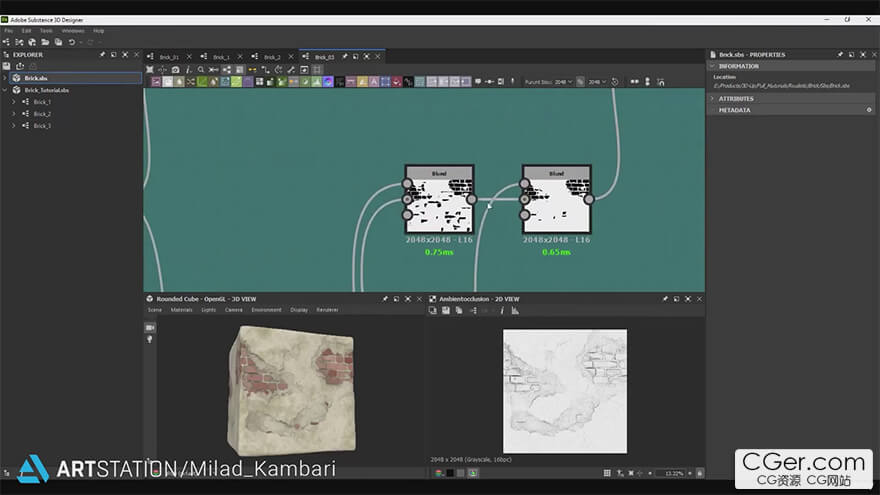Screen dimensions: 880x495
Task: Add the rainbow HSL node from toolbar
Action: click(328, 82)
